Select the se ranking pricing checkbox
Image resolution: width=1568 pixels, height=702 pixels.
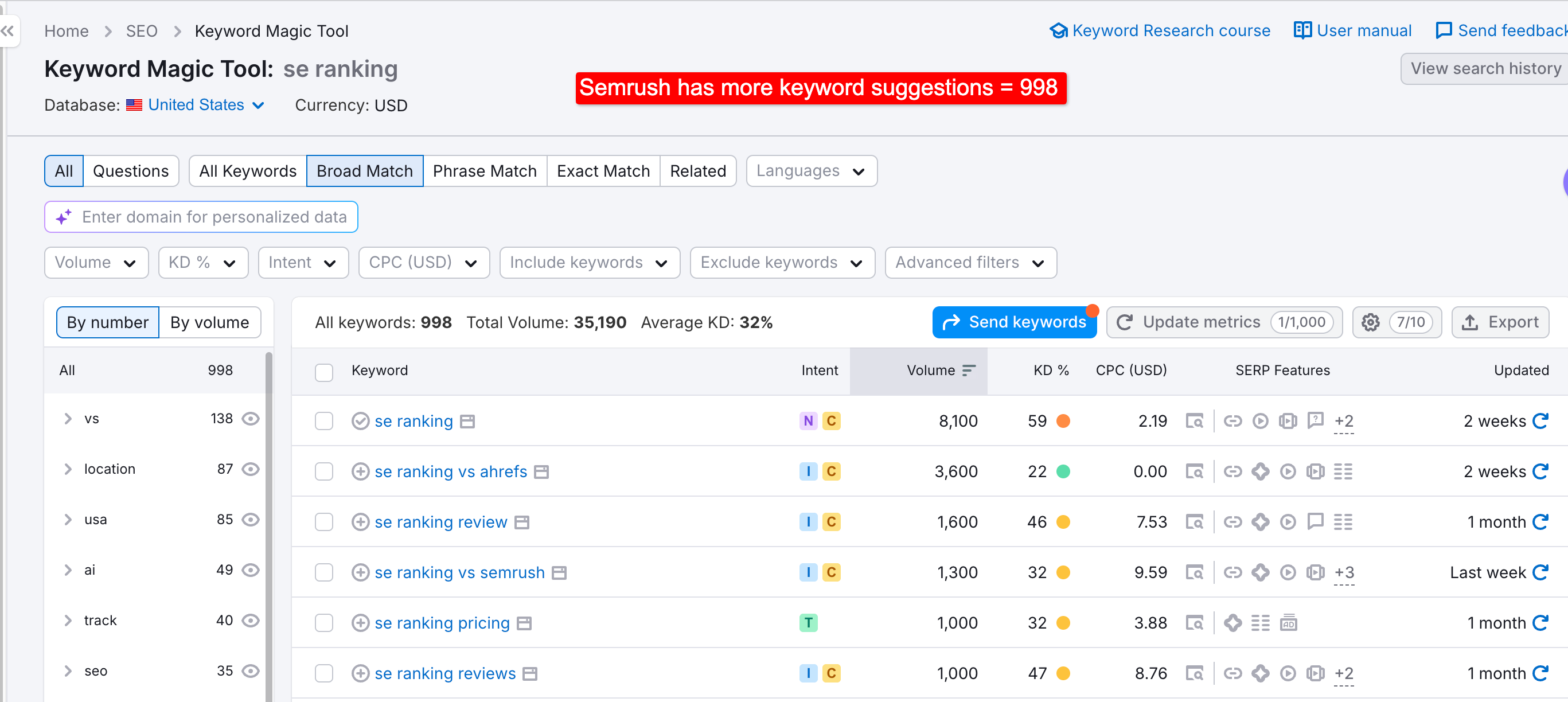coord(324,623)
